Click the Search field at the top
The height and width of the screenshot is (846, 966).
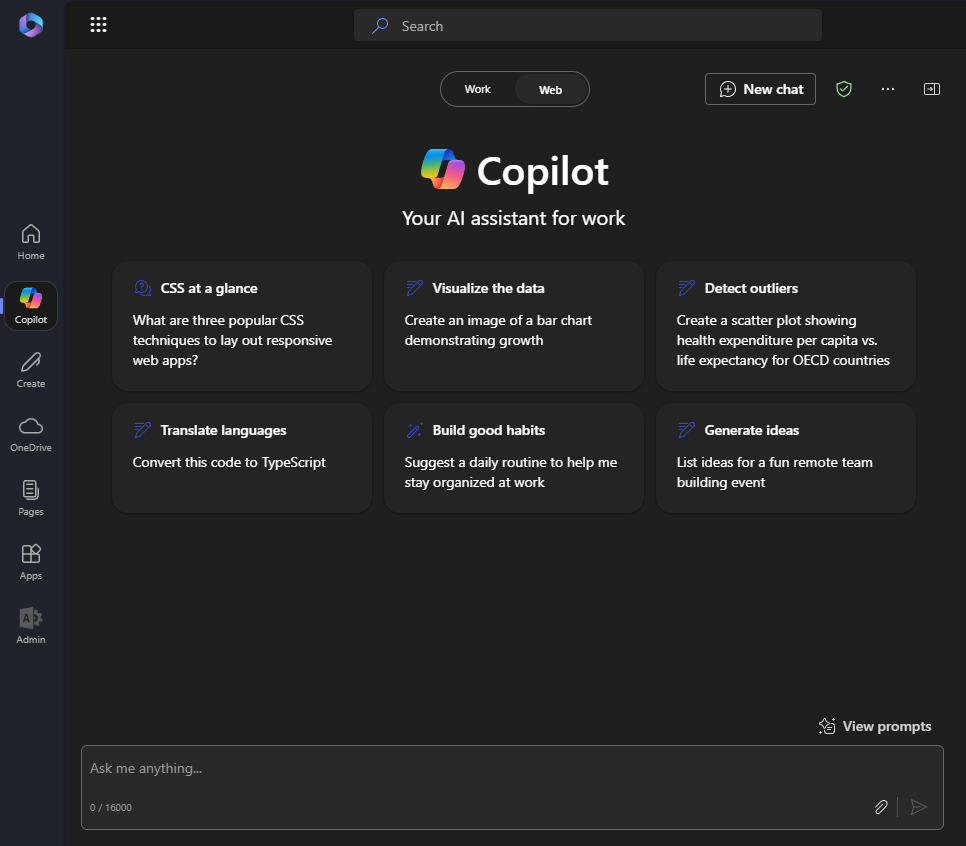588,25
